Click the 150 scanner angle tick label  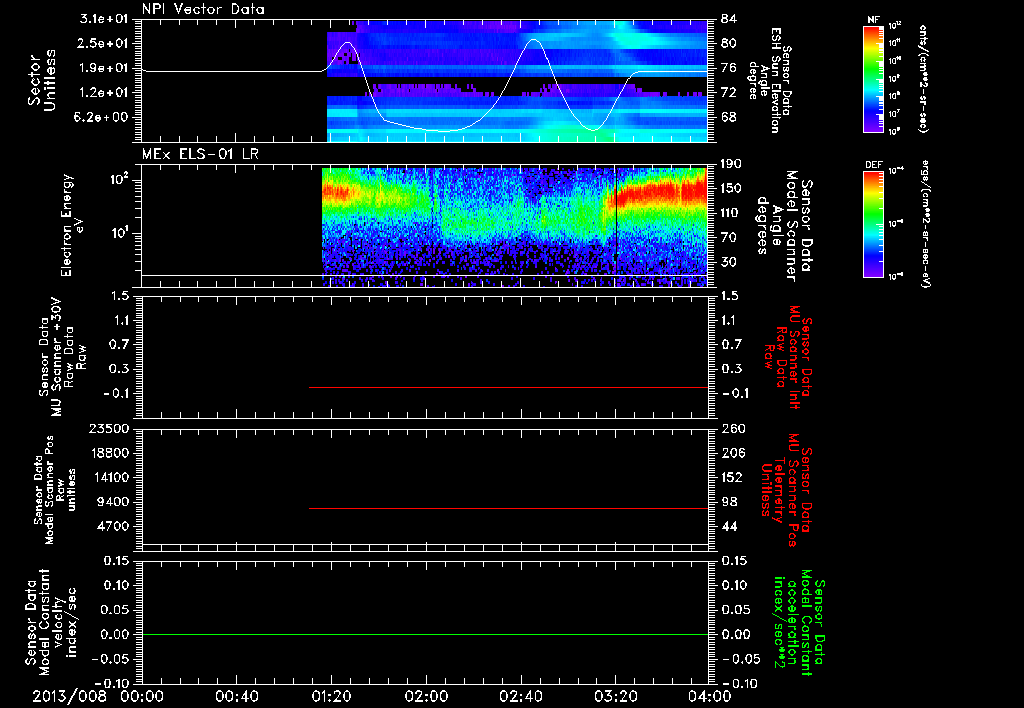click(732, 188)
